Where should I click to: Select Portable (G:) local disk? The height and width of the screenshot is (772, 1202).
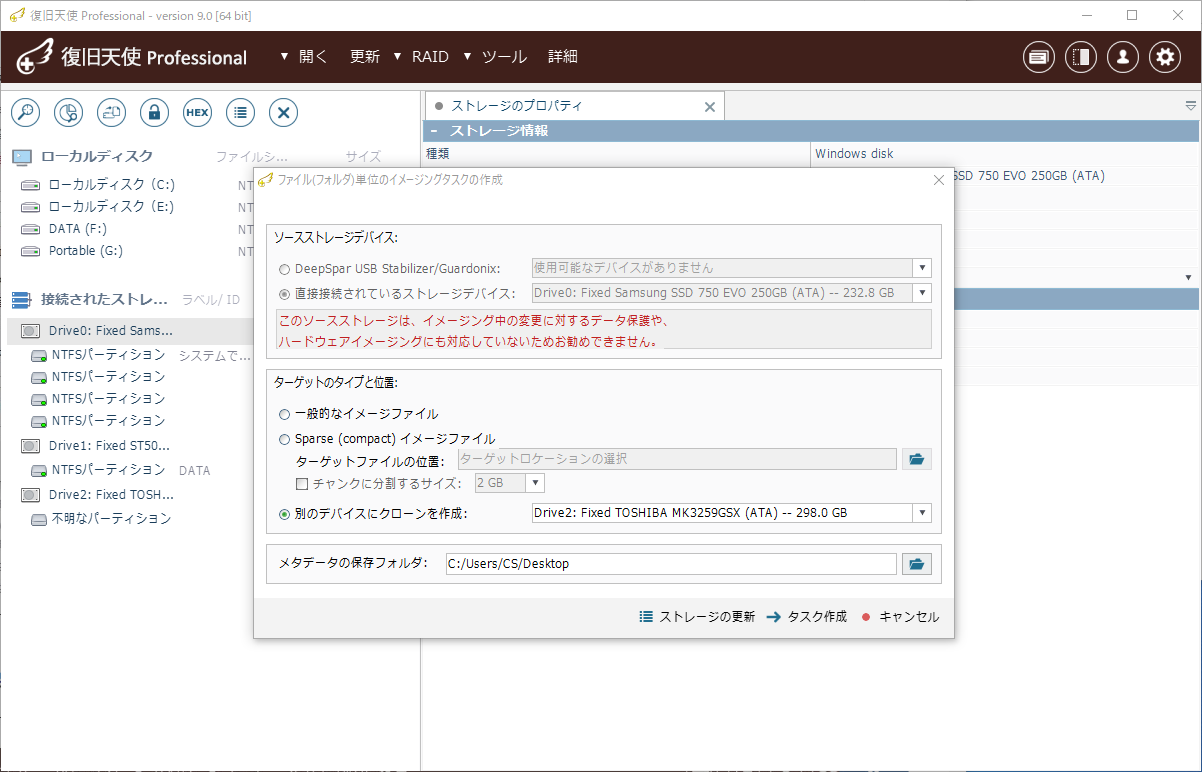pos(86,251)
